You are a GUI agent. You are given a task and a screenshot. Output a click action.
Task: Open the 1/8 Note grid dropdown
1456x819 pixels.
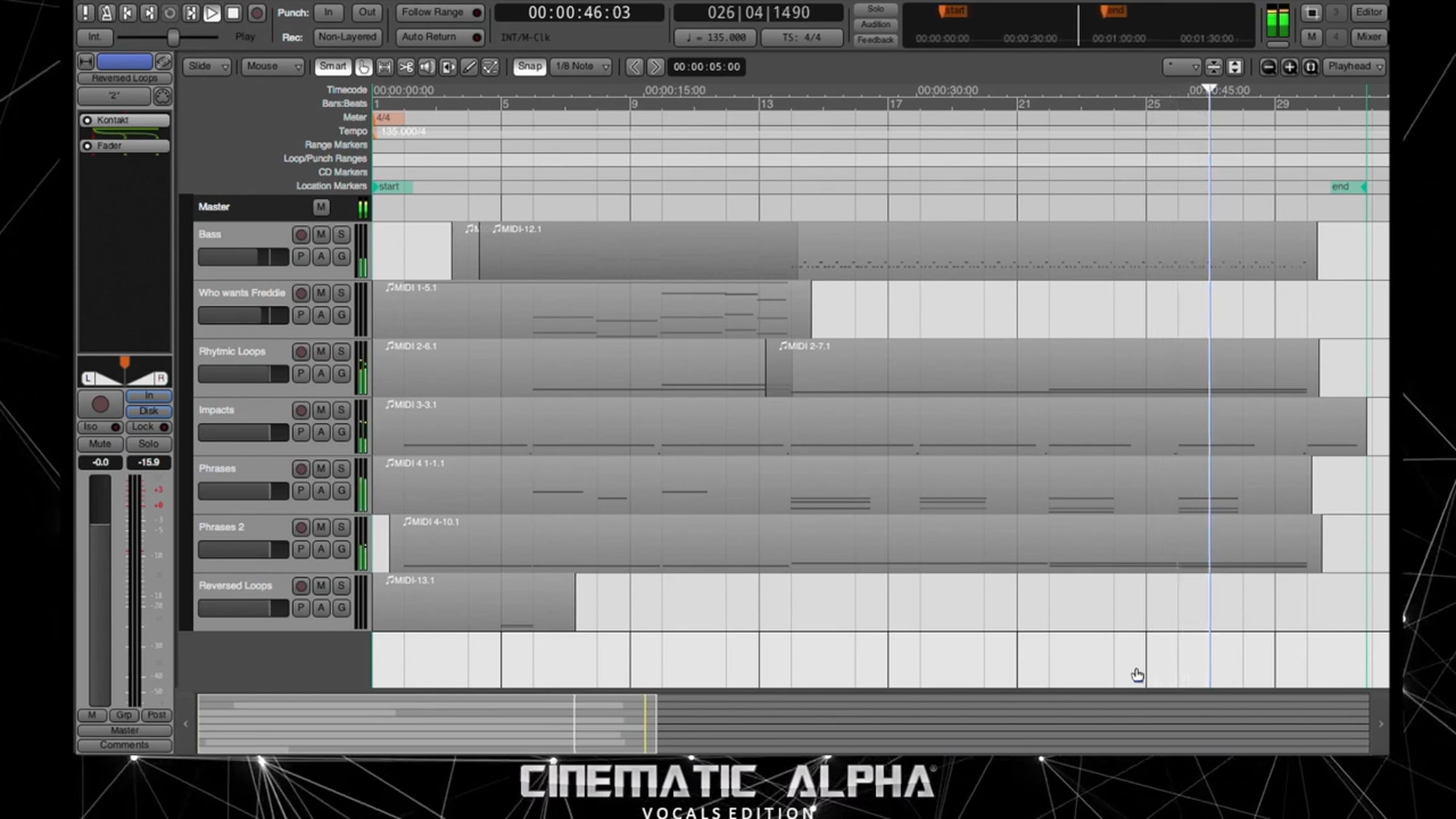tap(581, 67)
